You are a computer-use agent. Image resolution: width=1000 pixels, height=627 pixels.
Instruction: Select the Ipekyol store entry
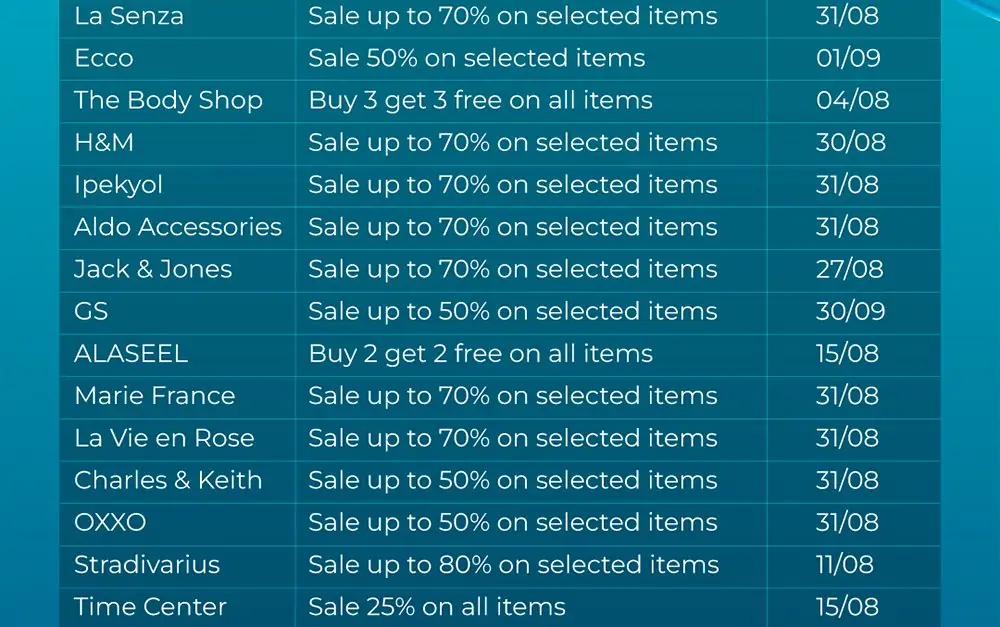pos(119,185)
